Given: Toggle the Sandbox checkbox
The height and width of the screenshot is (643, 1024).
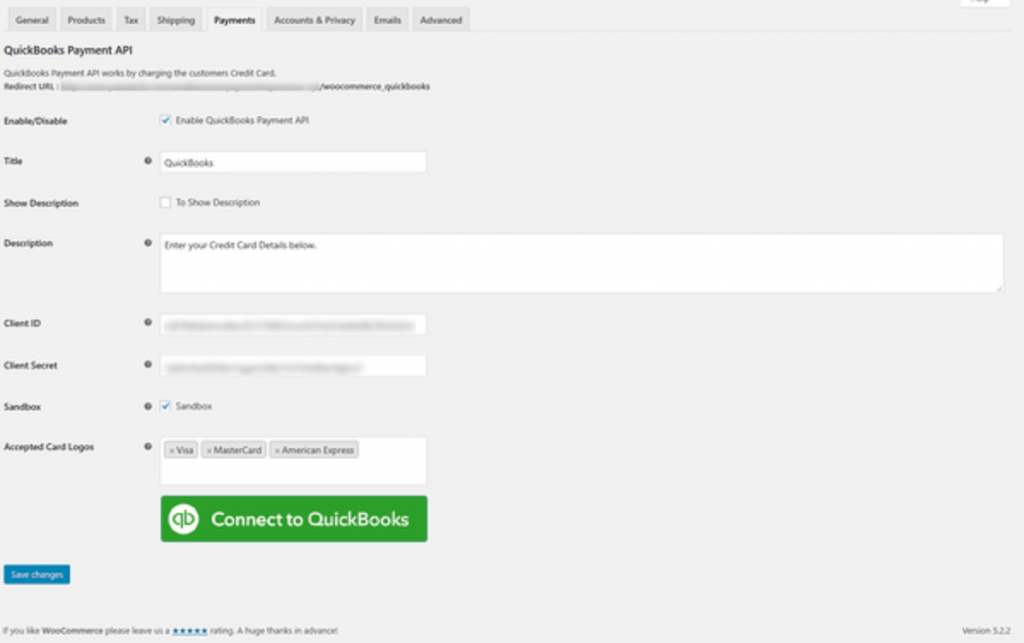Looking at the screenshot, I should [165, 406].
